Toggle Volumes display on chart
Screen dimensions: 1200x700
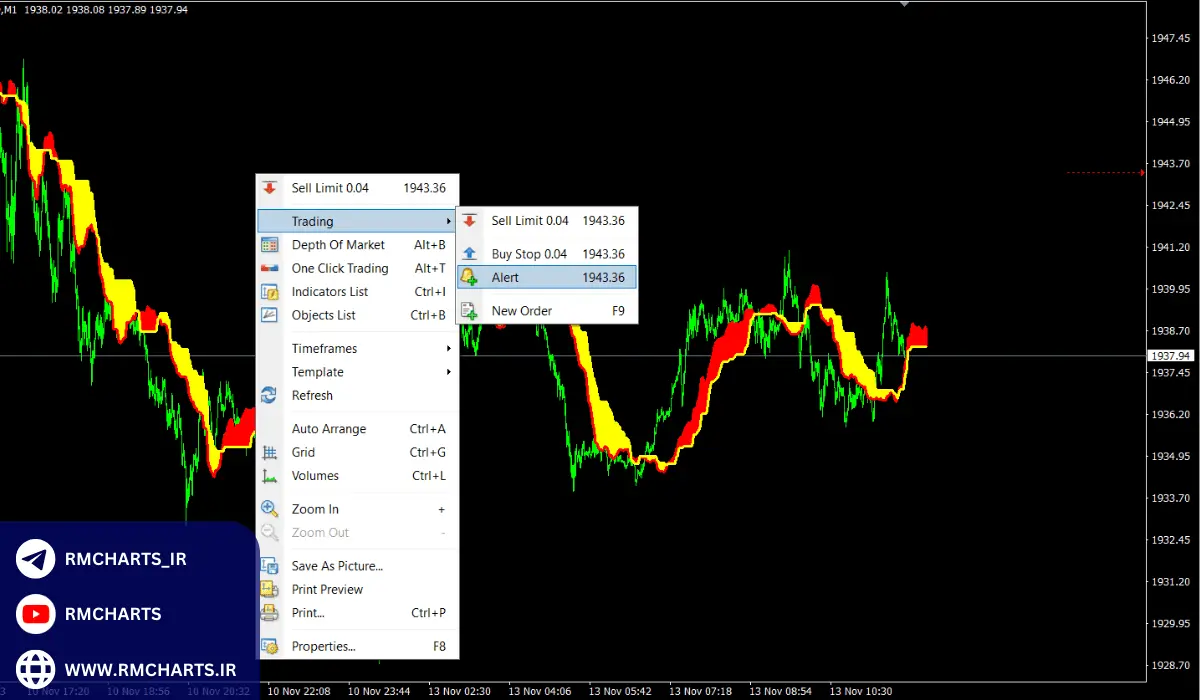click(x=315, y=476)
